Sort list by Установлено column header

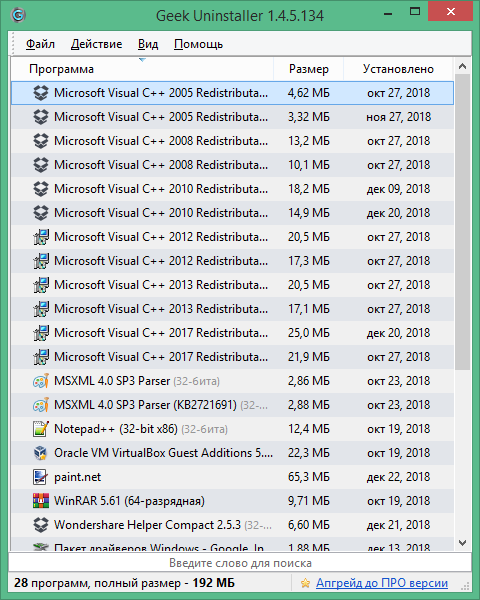point(398,69)
